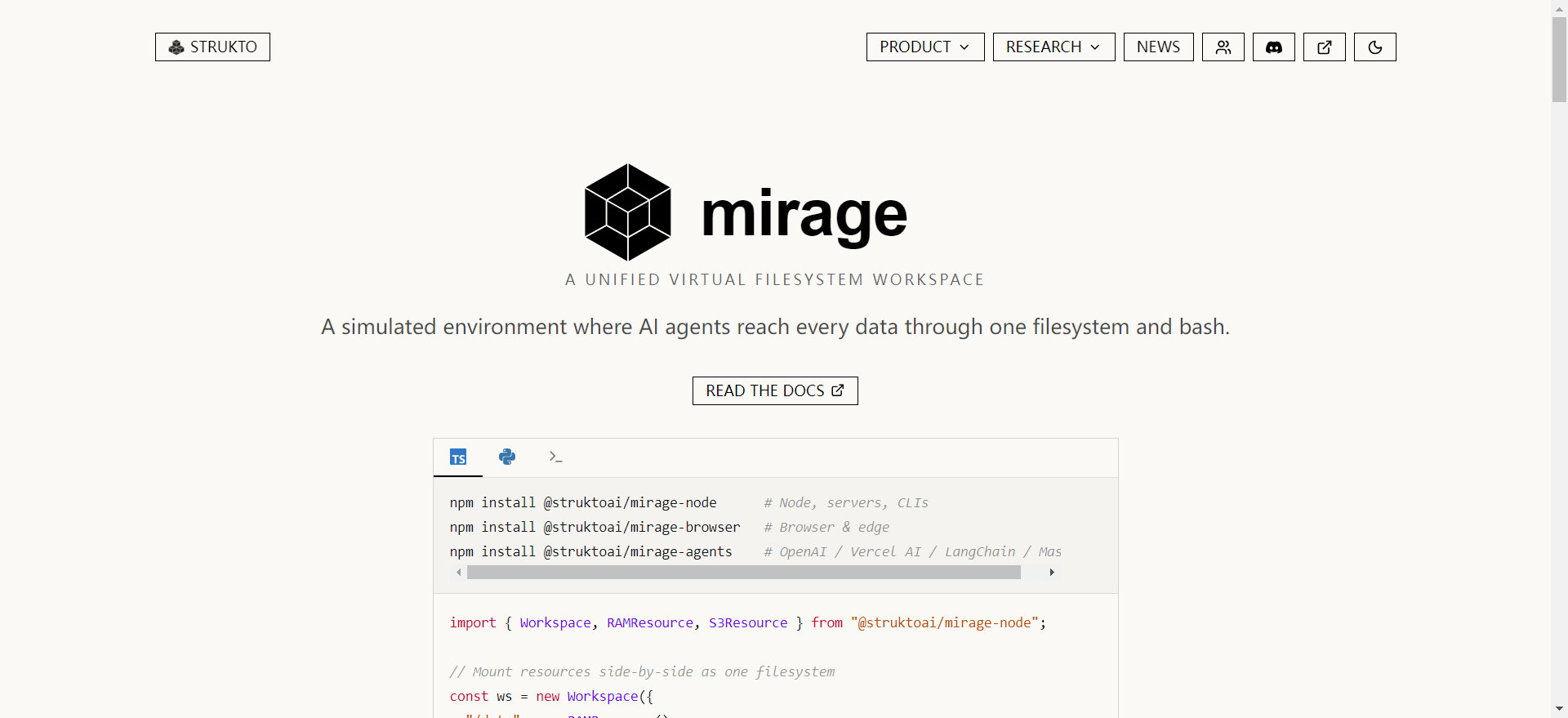Click the STRUKTO home logo button
Image resolution: width=1568 pixels, height=718 pixels.
tap(212, 47)
